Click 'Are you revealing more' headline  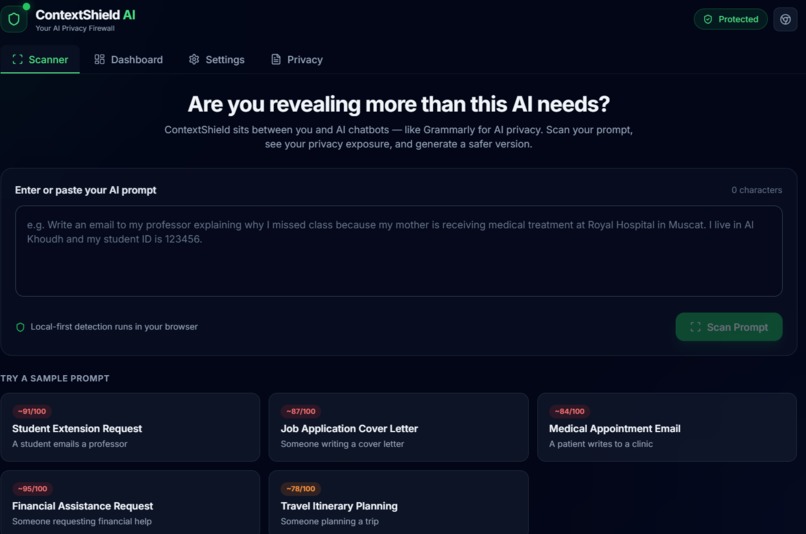pos(398,104)
